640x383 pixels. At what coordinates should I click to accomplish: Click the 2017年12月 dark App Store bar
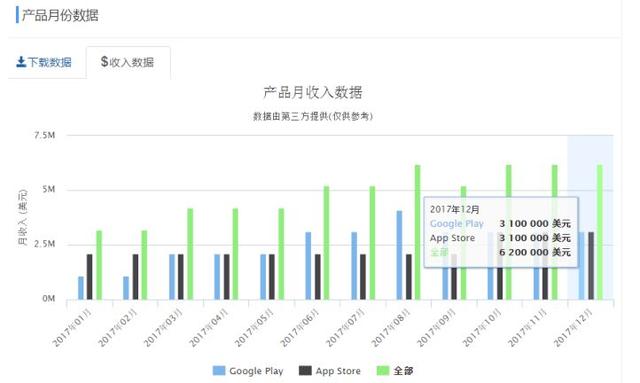(x=591, y=266)
